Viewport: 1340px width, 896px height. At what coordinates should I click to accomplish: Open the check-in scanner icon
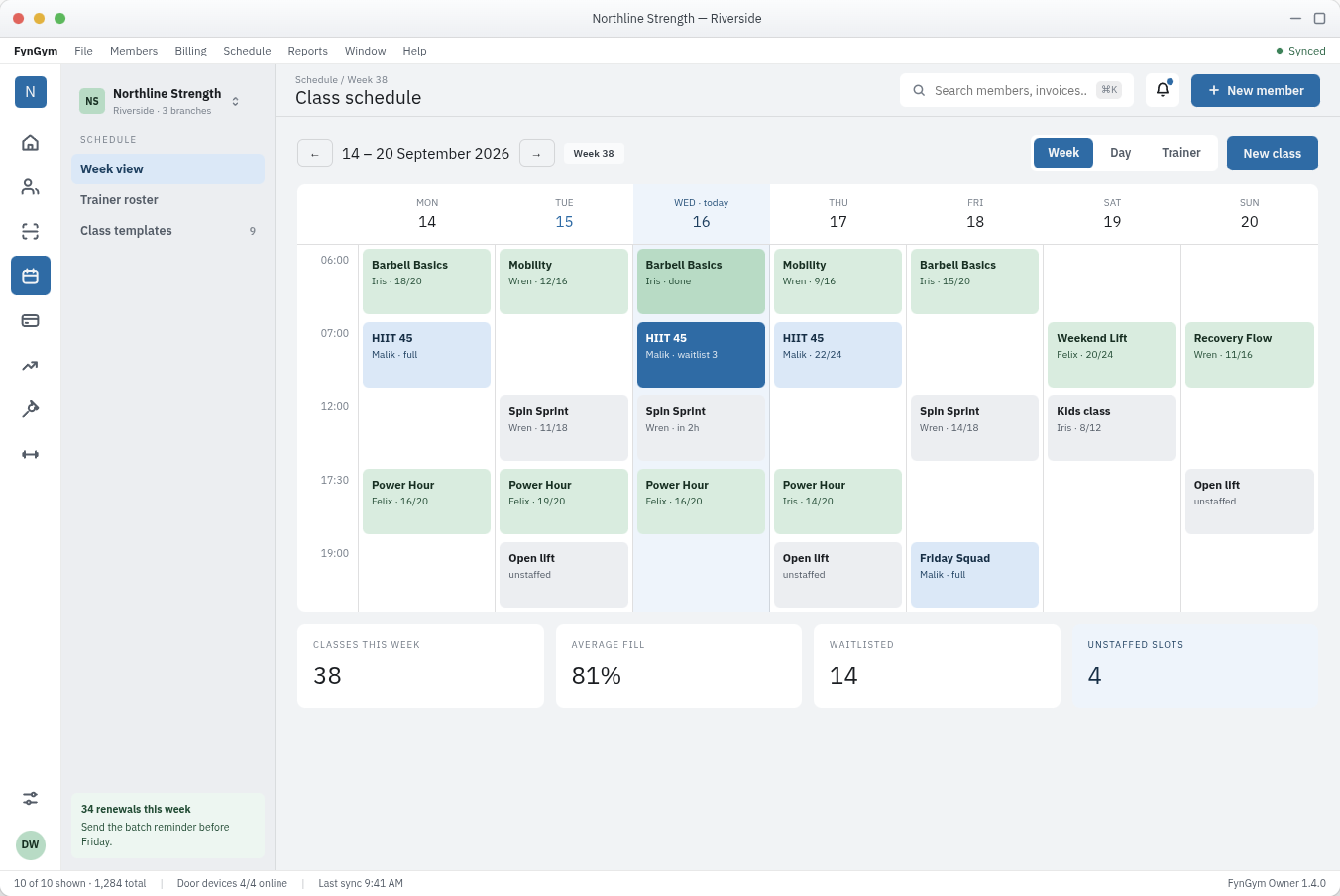[30, 231]
